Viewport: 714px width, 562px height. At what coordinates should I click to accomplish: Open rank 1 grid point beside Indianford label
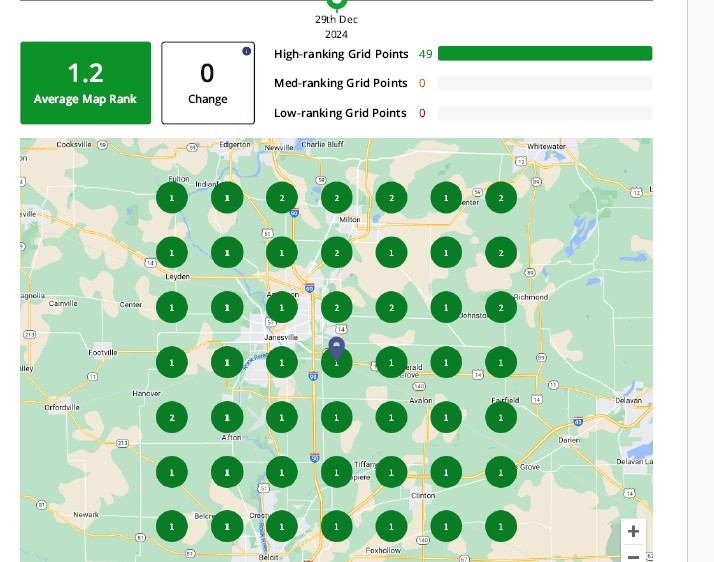point(227,198)
